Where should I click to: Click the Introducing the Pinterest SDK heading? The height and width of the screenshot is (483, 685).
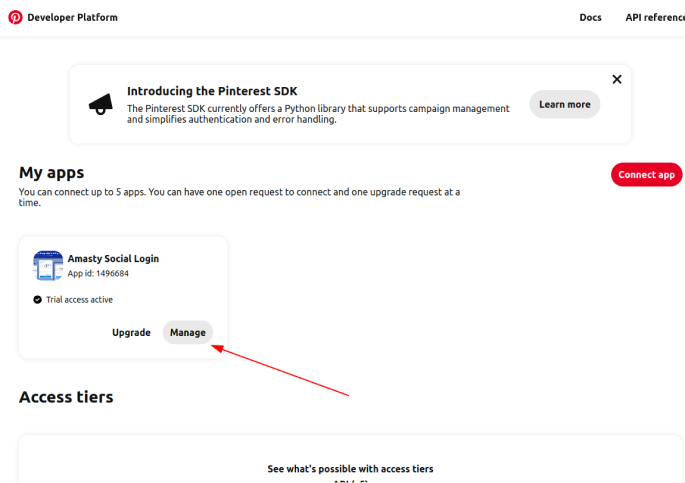(212, 91)
